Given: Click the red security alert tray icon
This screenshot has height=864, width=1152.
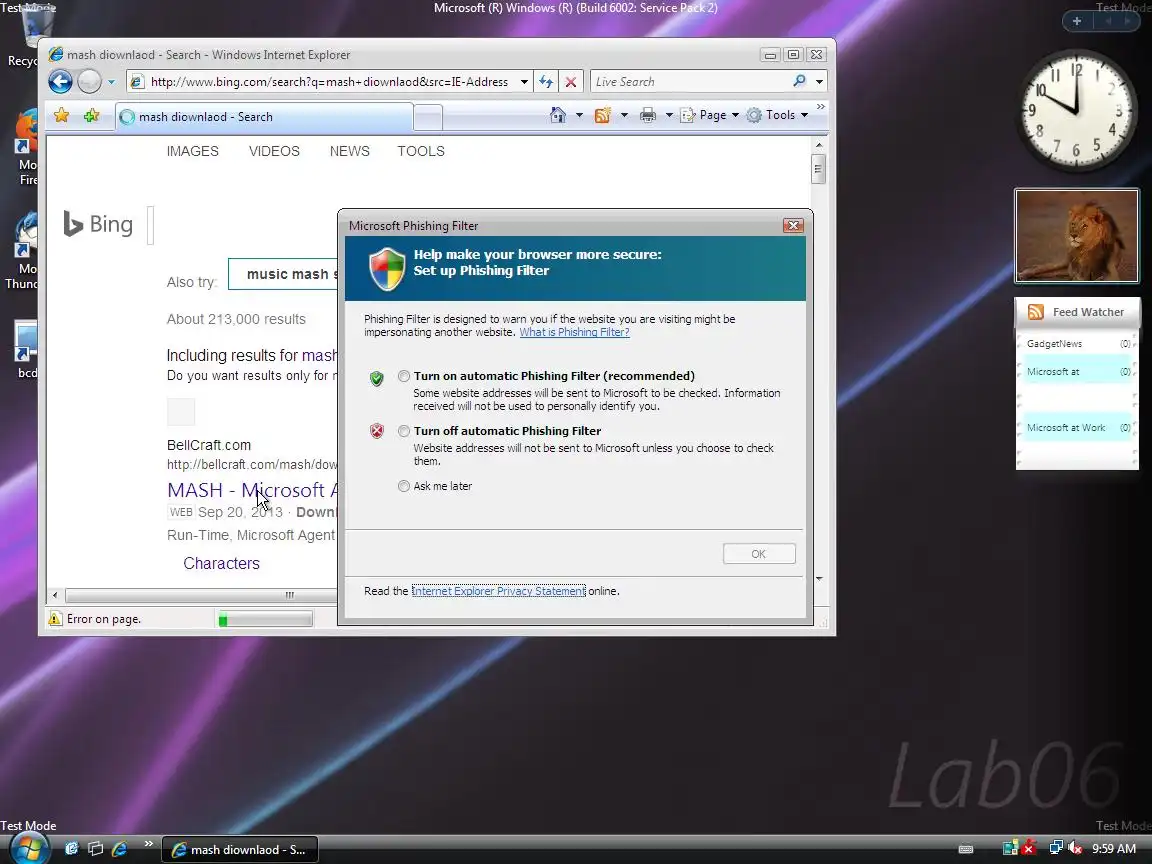Looking at the screenshot, I should (1029, 848).
